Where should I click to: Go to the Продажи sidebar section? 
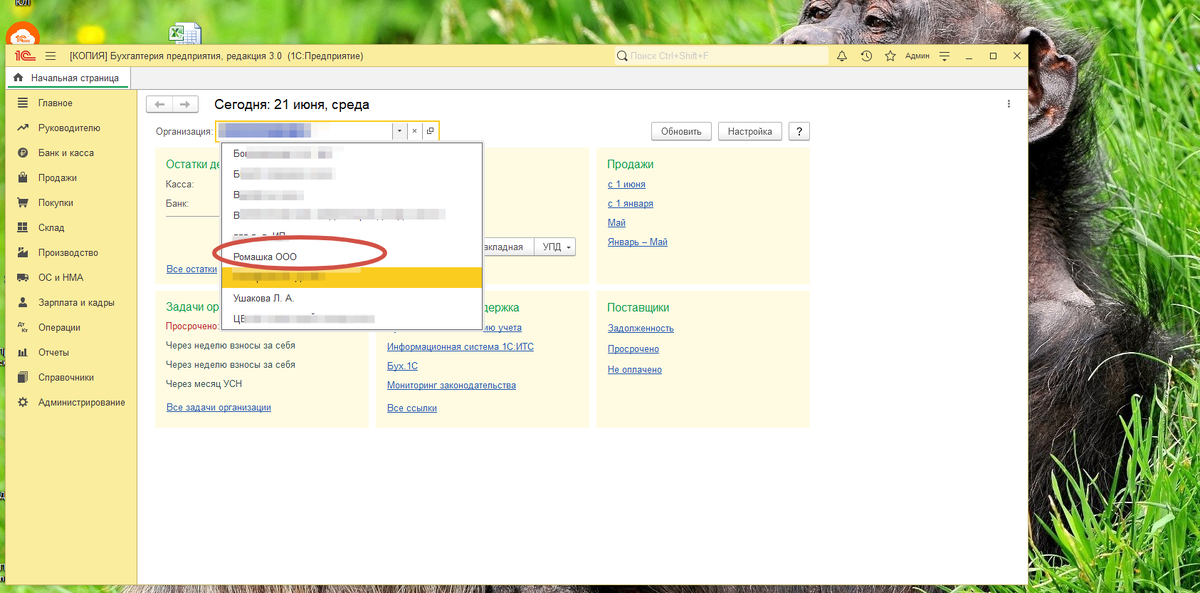pyautogui.click(x=57, y=178)
